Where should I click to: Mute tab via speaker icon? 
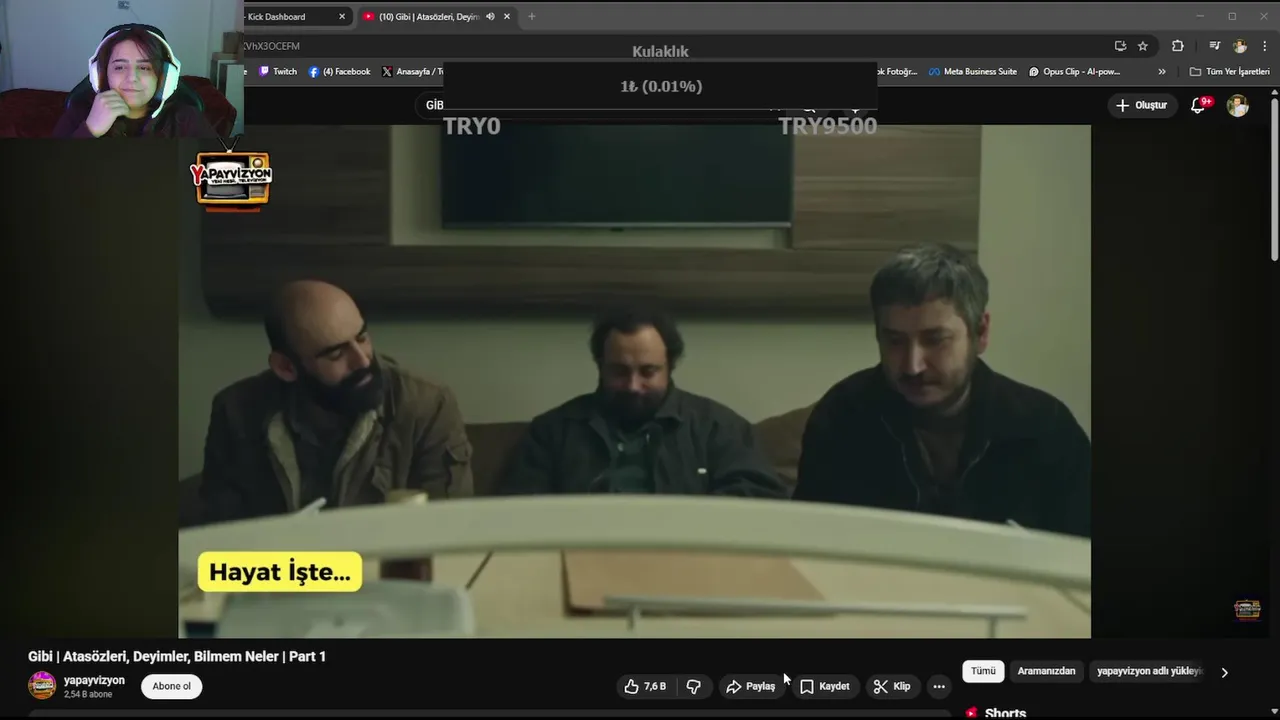[x=490, y=16]
